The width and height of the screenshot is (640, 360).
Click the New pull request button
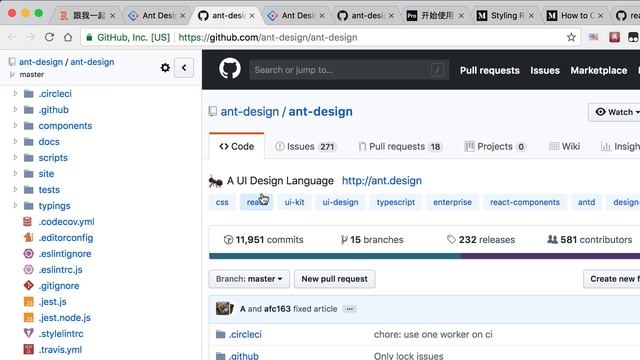point(334,279)
